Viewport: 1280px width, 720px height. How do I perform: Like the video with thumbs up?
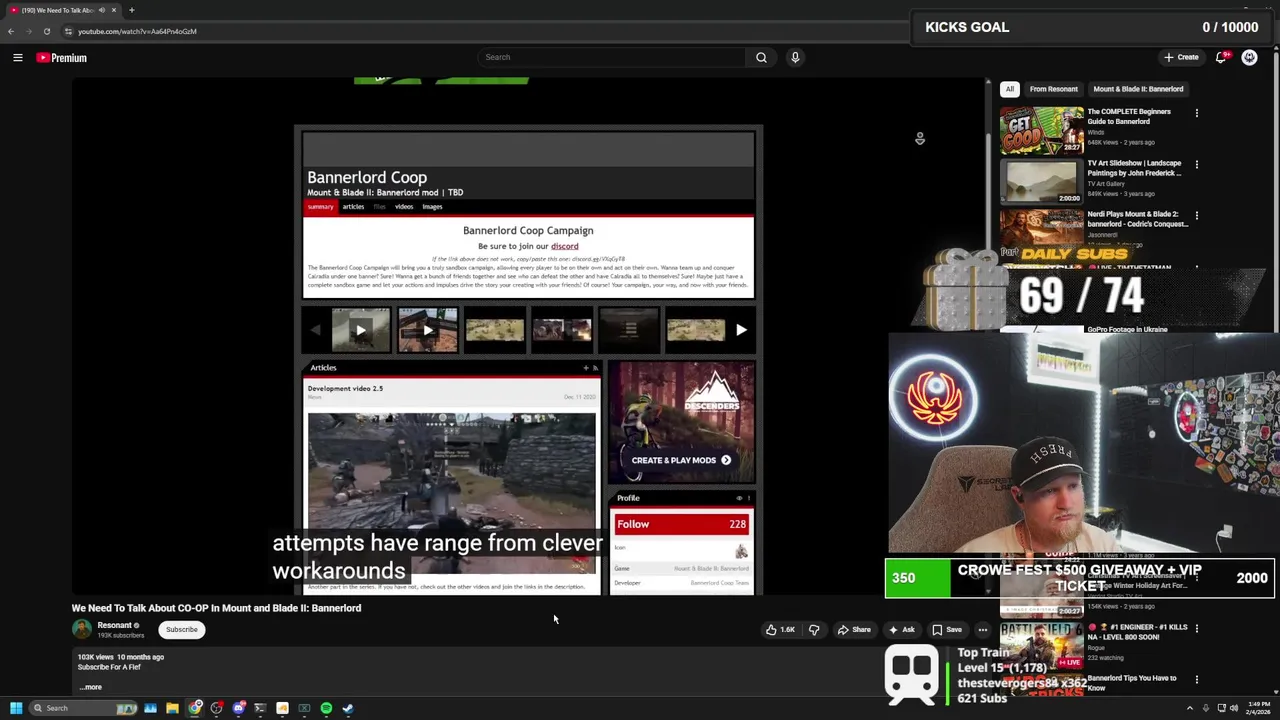point(780,630)
